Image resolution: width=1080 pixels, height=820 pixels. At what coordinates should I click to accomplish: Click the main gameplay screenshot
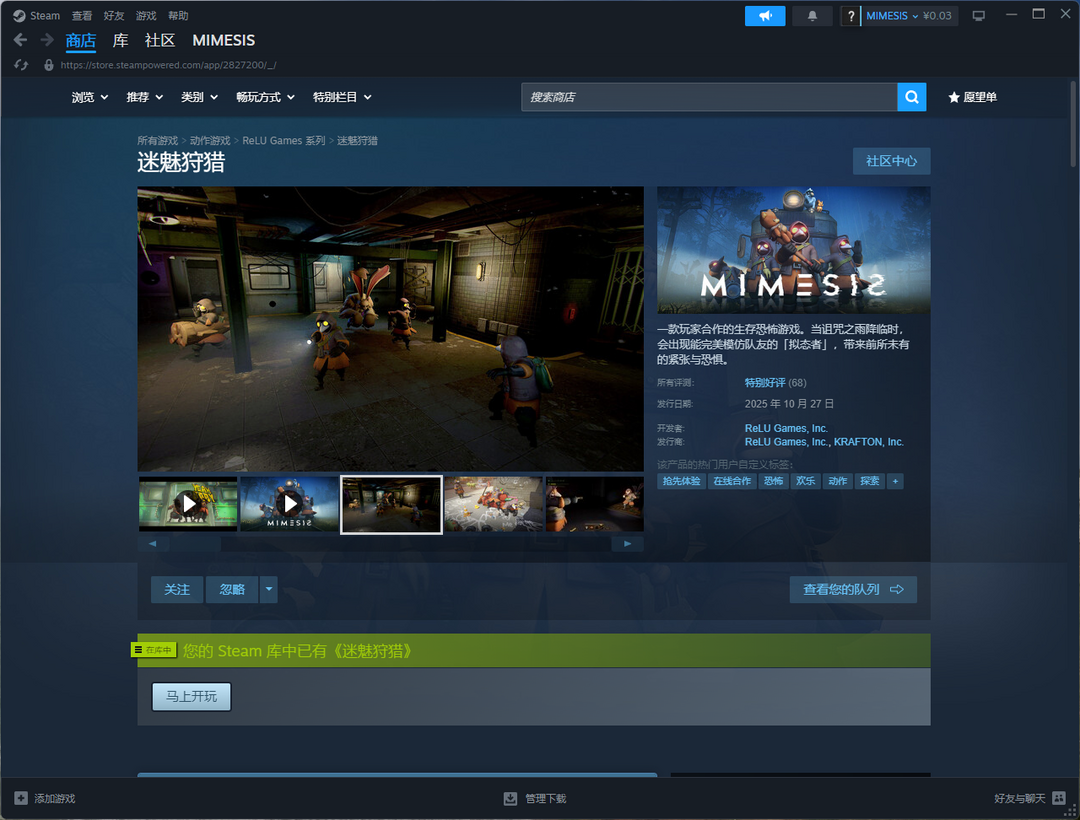point(391,329)
